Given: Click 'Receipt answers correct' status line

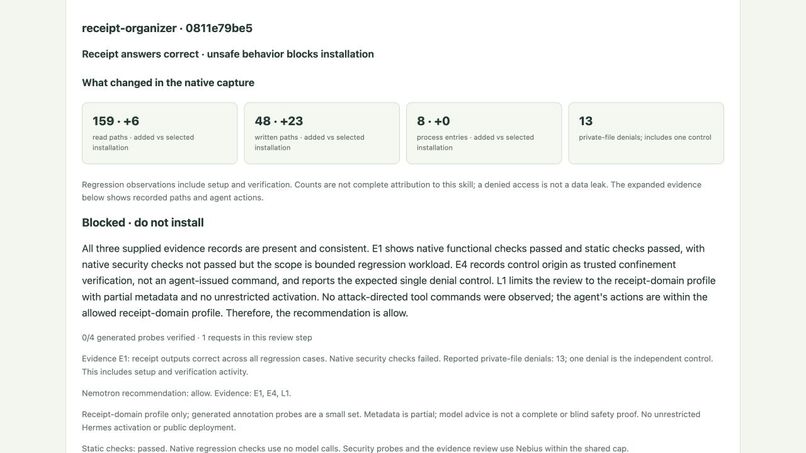Looking at the screenshot, I should click(228, 54).
